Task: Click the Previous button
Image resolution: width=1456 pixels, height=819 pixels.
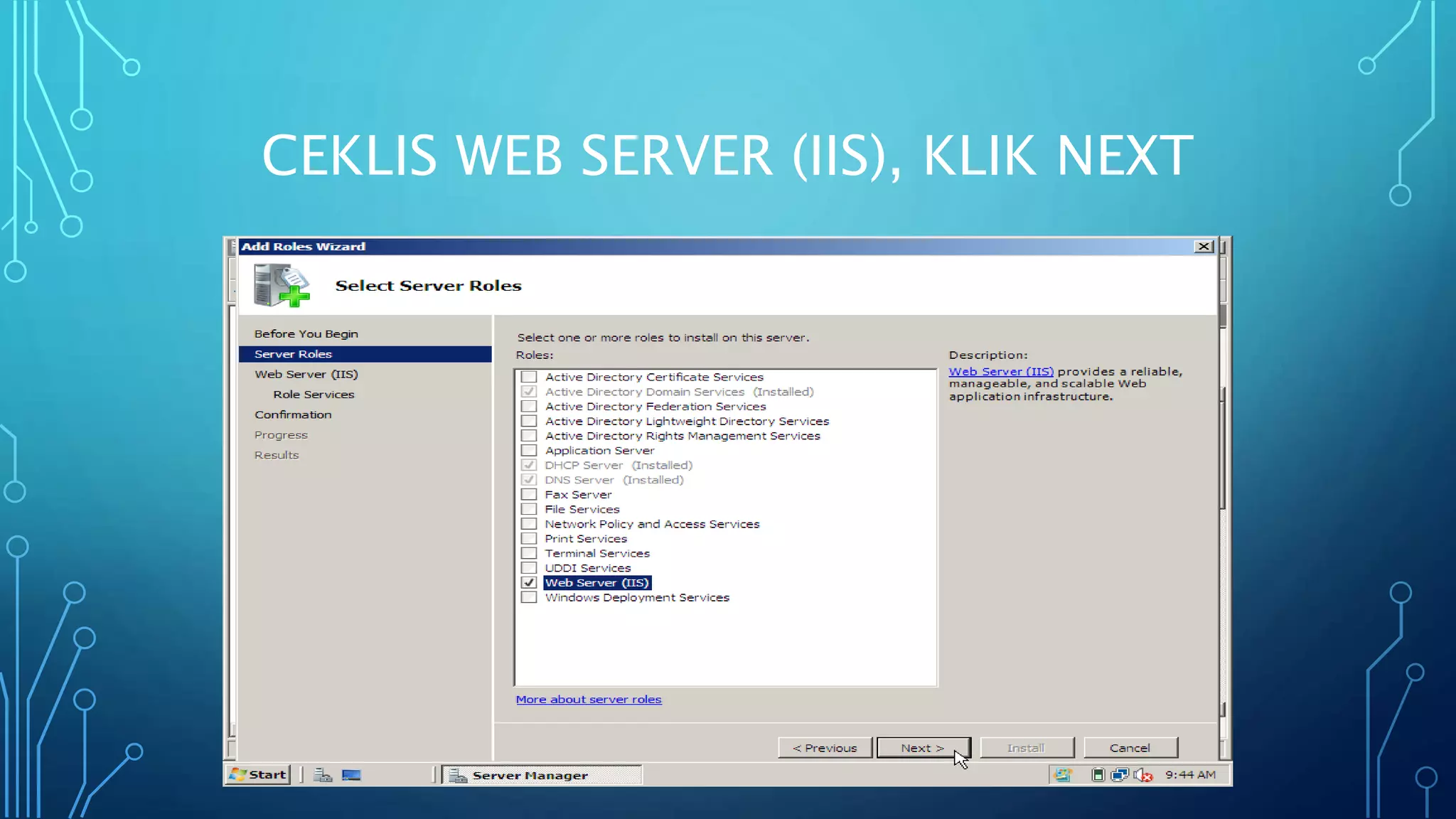Action: [x=825, y=748]
